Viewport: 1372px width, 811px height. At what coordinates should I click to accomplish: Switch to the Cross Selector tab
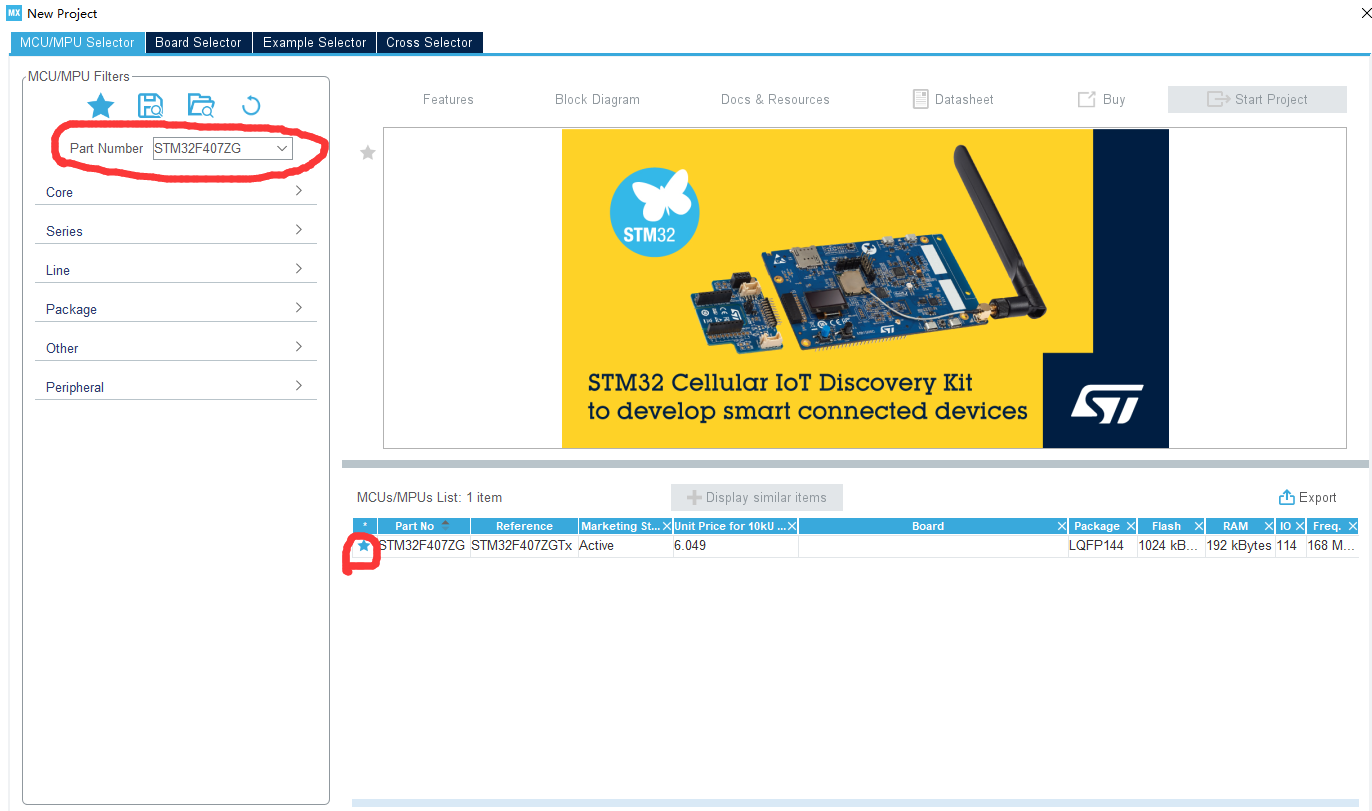pyautogui.click(x=429, y=42)
